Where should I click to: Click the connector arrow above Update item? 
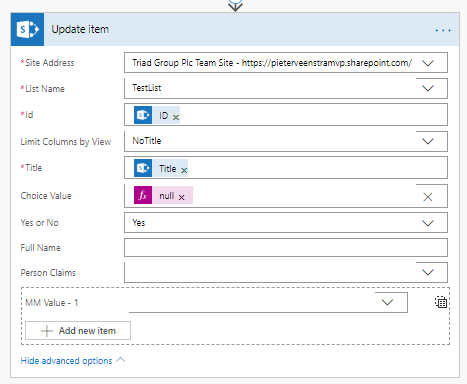click(235, 5)
